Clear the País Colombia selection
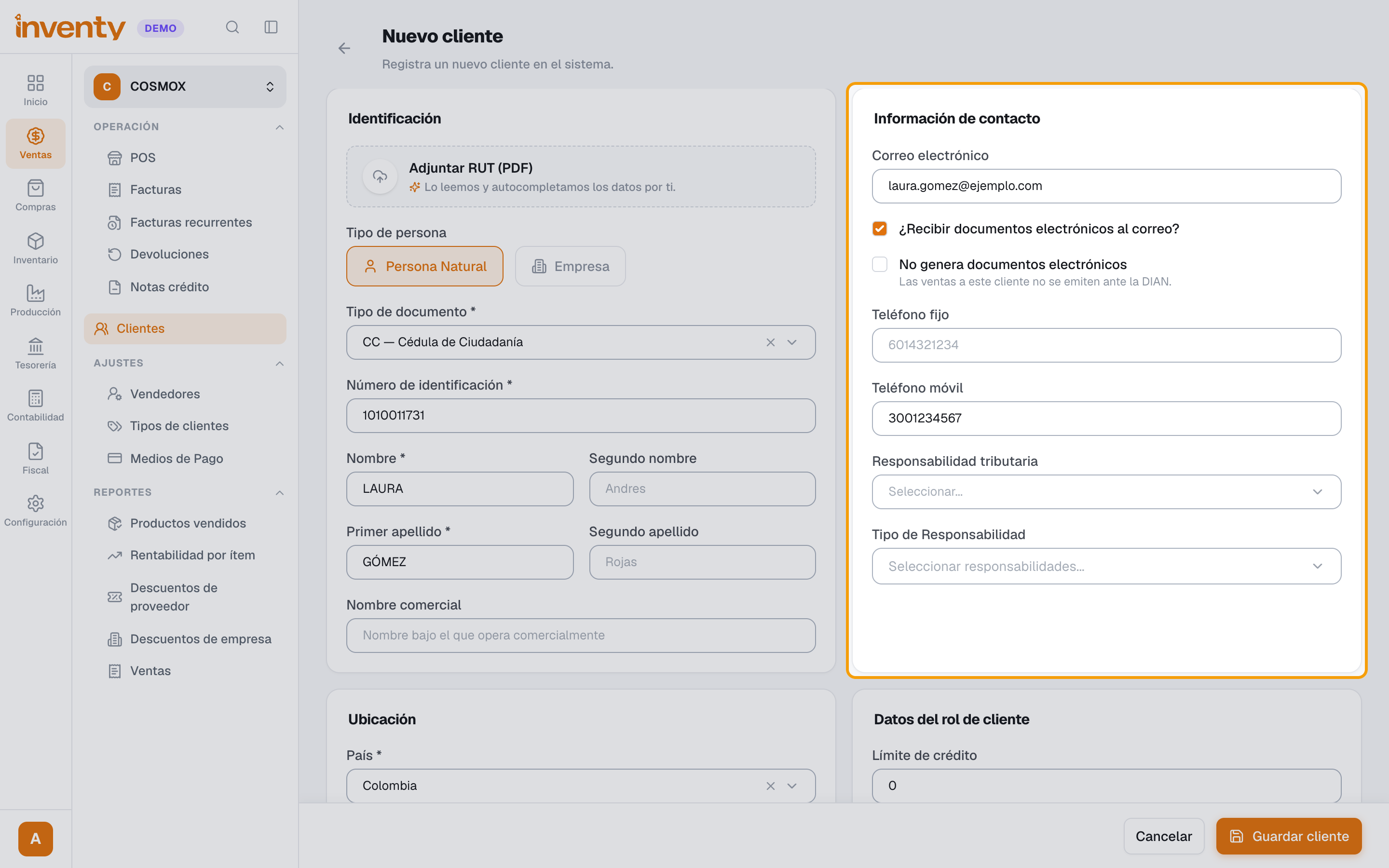1389x868 pixels. pyautogui.click(x=770, y=786)
